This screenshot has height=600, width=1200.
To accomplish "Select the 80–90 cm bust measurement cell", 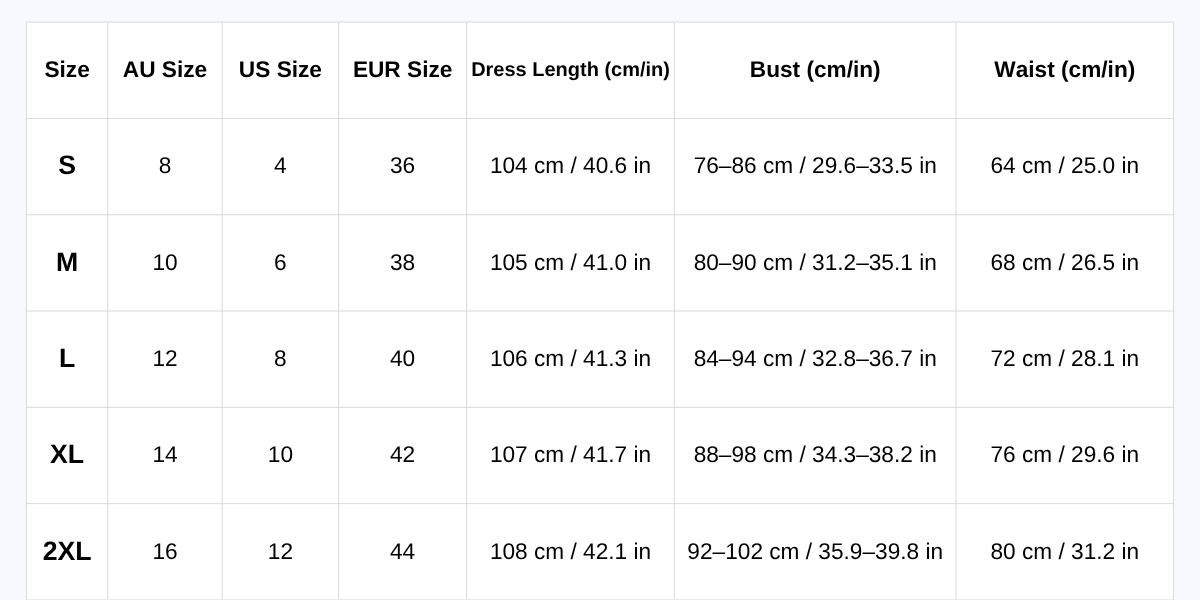I will point(815,262).
